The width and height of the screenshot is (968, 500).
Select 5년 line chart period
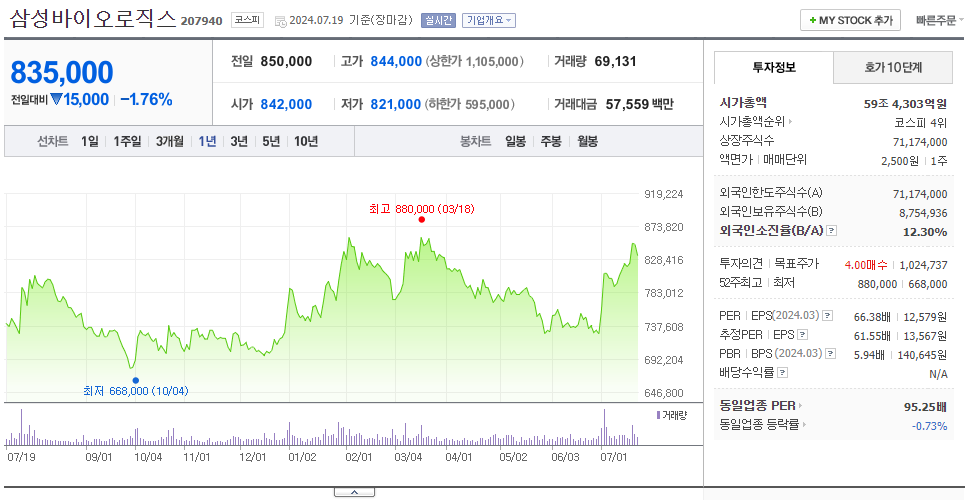[271, 141]
